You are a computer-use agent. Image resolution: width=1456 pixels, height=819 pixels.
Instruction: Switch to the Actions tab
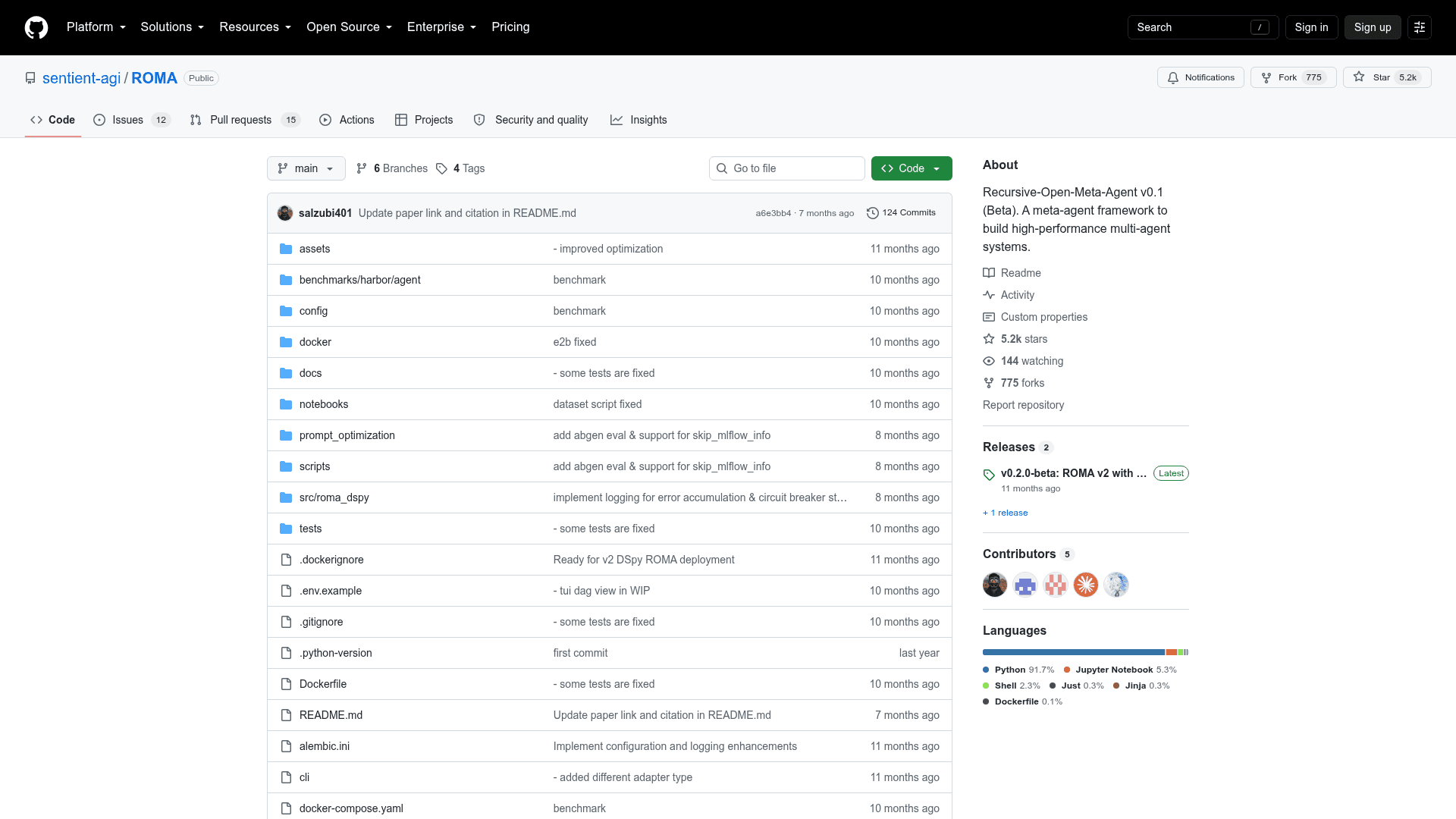tap(347, 120)
